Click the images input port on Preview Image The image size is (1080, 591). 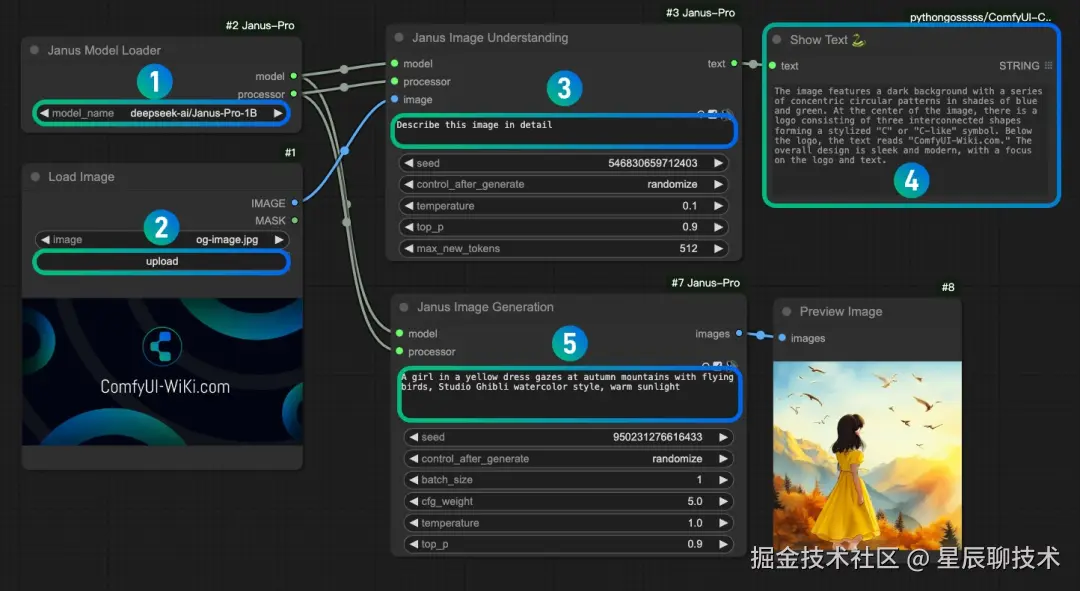[782, 338]
